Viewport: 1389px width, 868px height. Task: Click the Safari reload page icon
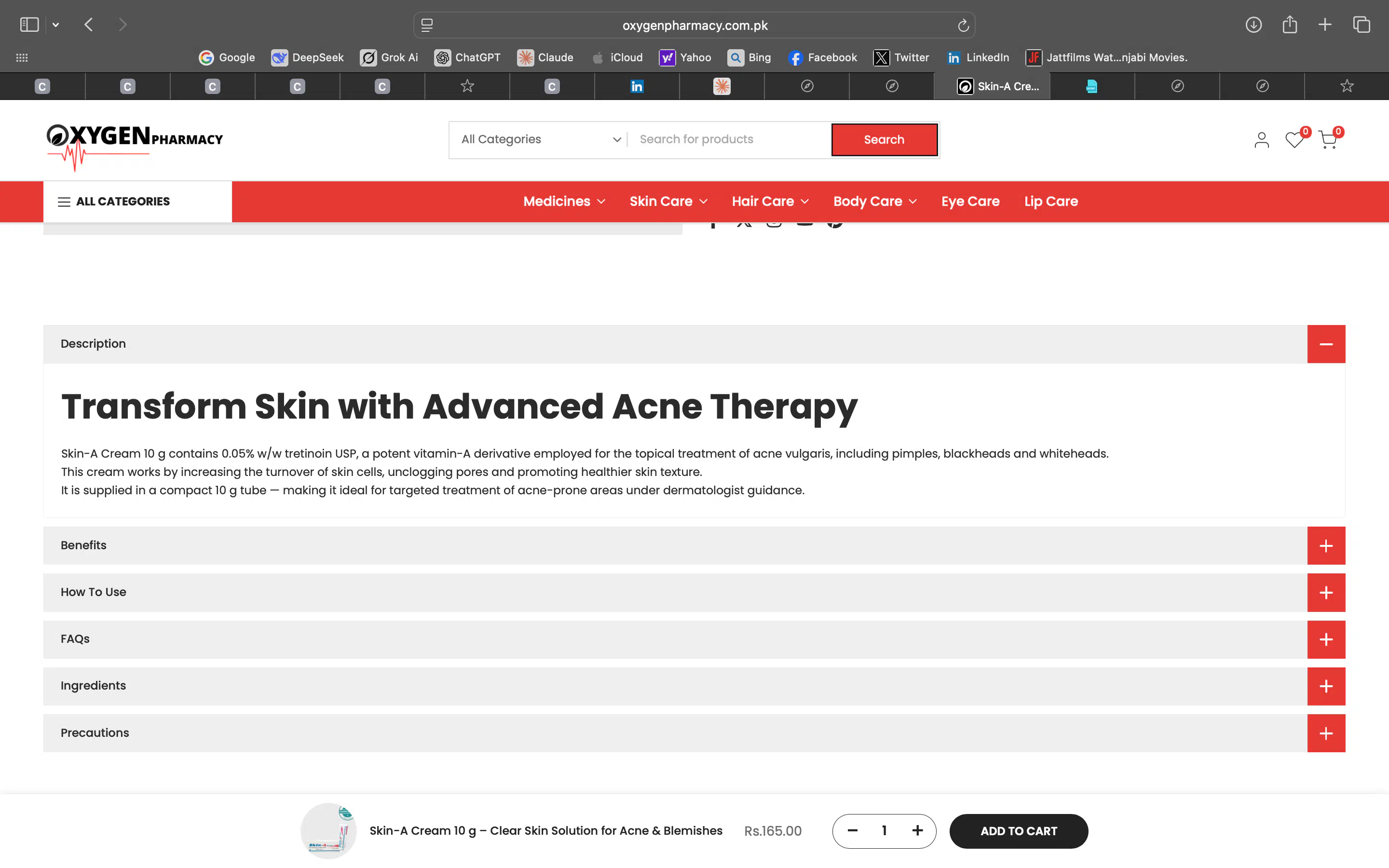pos(963,25)
